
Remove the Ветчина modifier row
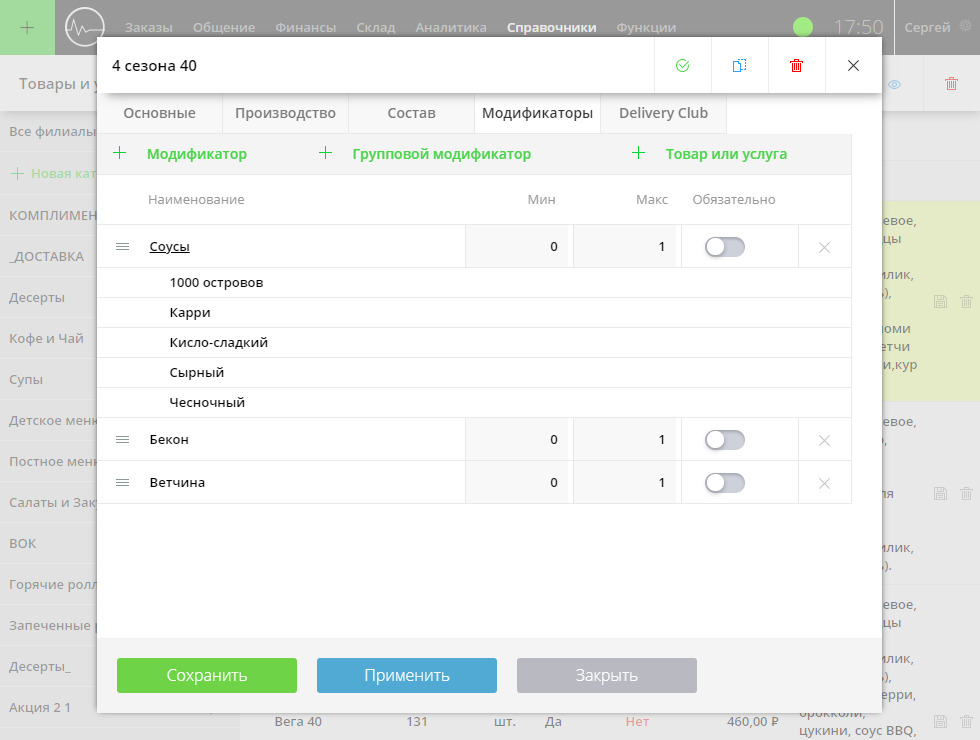click(x=824, y=484)
